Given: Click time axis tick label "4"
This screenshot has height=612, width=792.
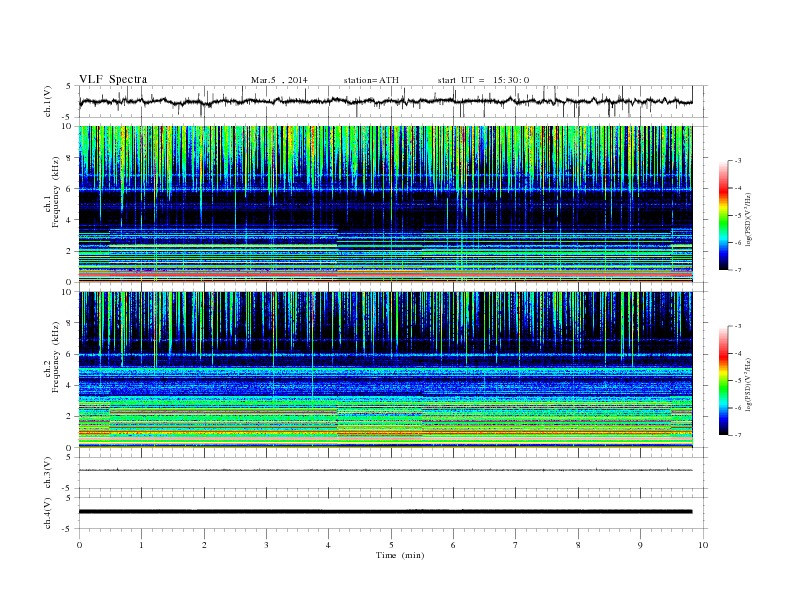Looking at the screenshot, I should [x=329, y=545].
